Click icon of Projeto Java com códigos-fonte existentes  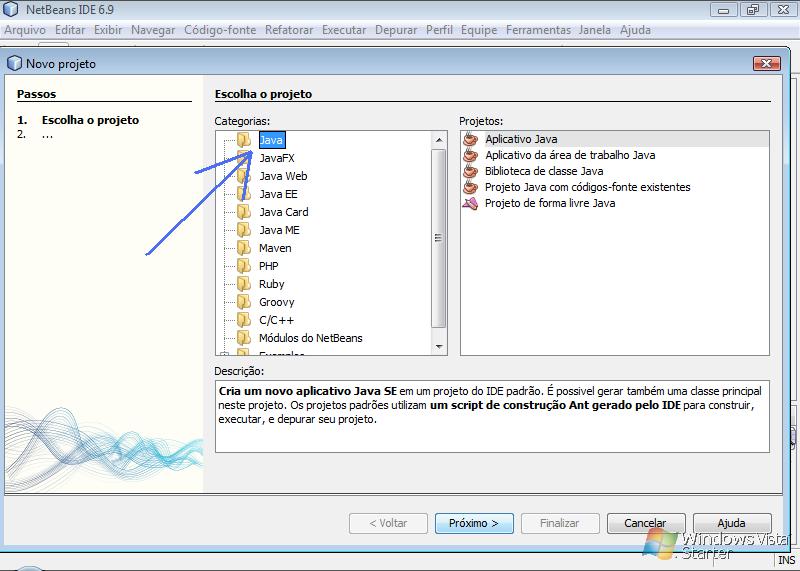pos(470,187)
